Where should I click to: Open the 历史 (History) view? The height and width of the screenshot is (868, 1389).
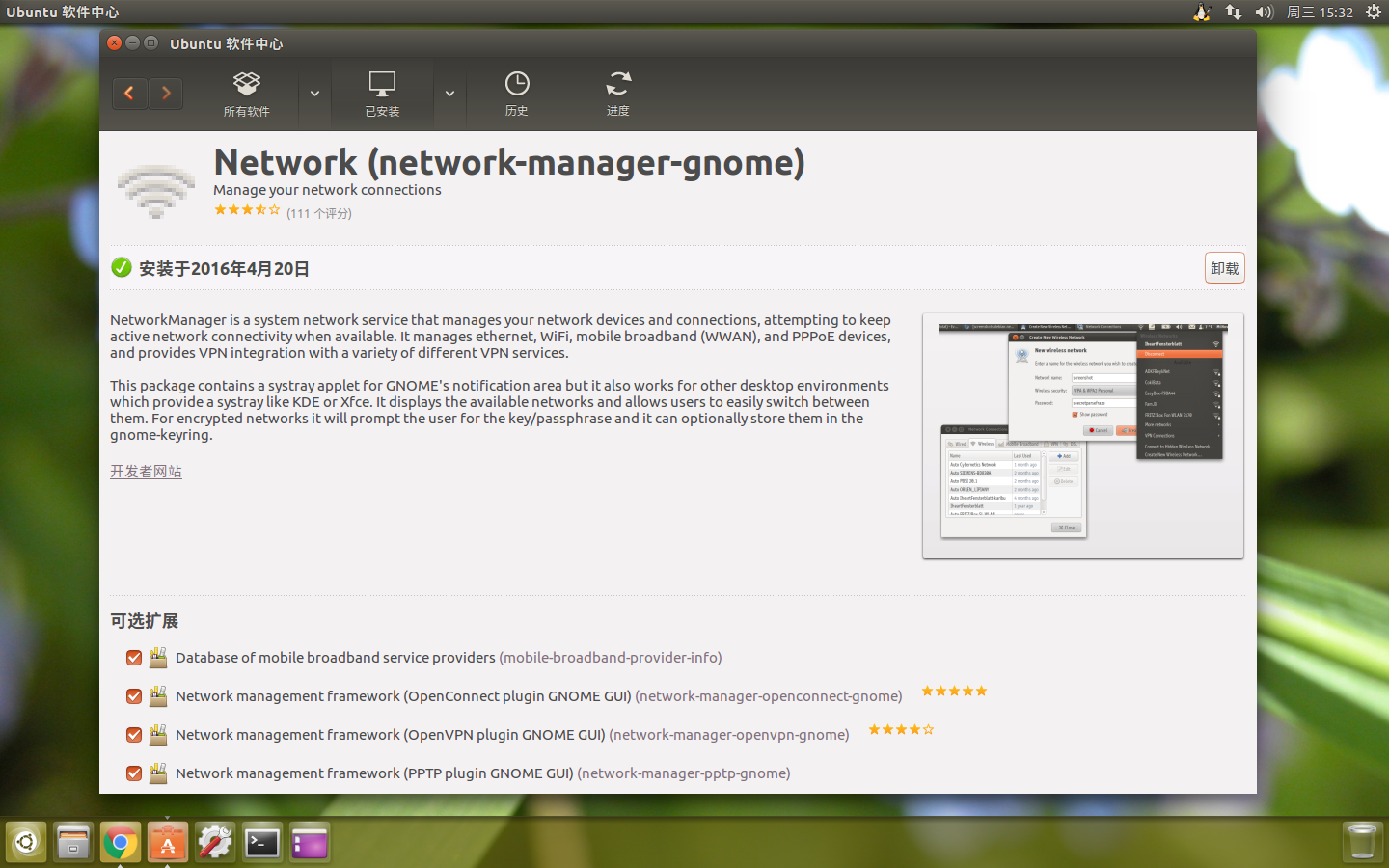coord(517,95)
